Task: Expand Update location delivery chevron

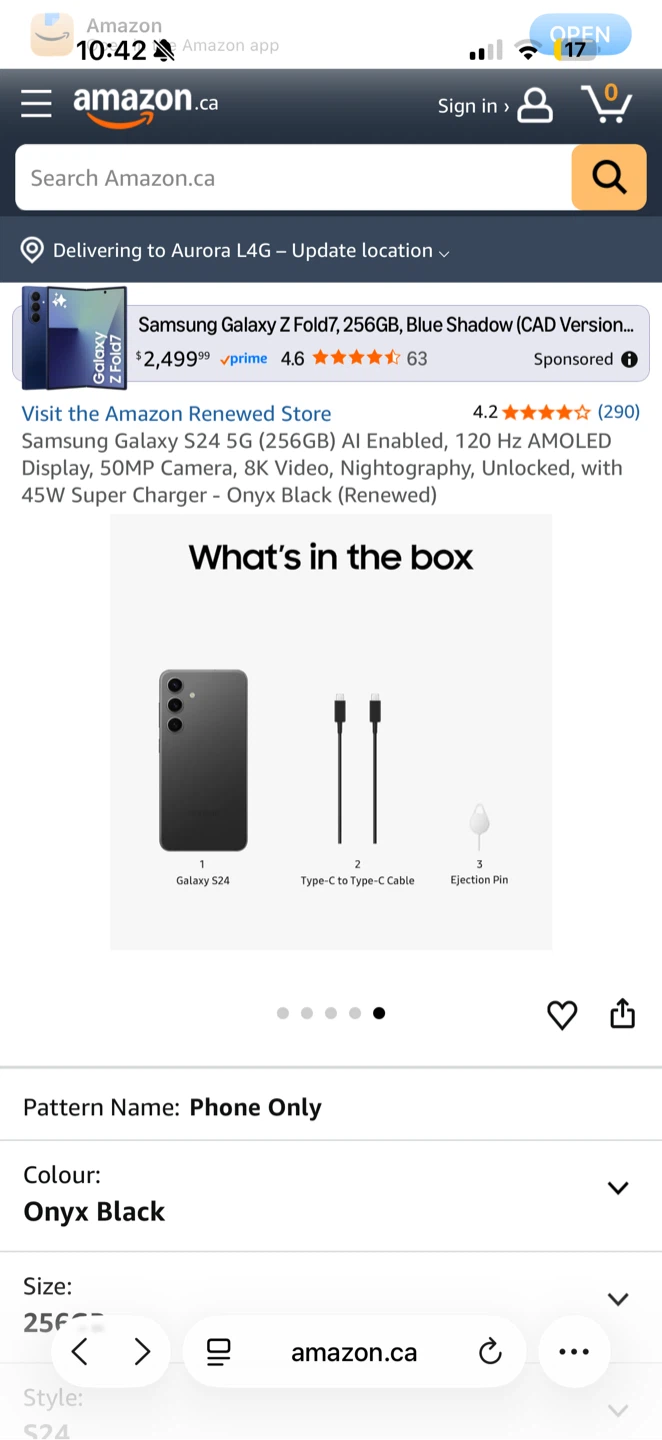Action: point(444,253)
